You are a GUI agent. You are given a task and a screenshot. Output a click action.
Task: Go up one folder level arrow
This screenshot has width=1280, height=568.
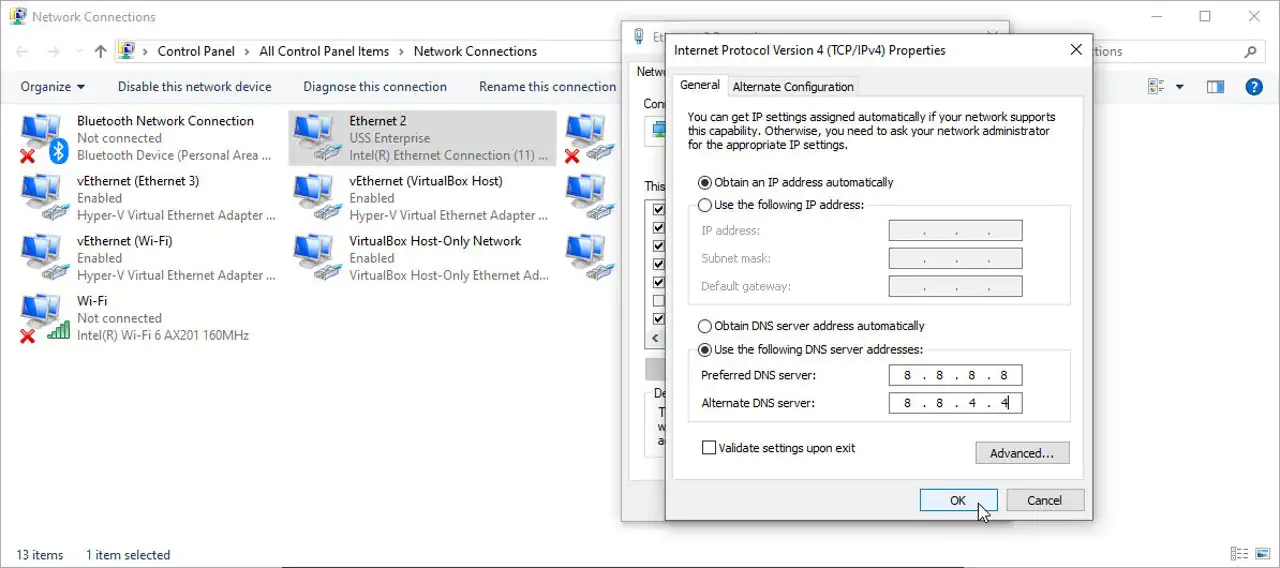(x=100, y=51)
